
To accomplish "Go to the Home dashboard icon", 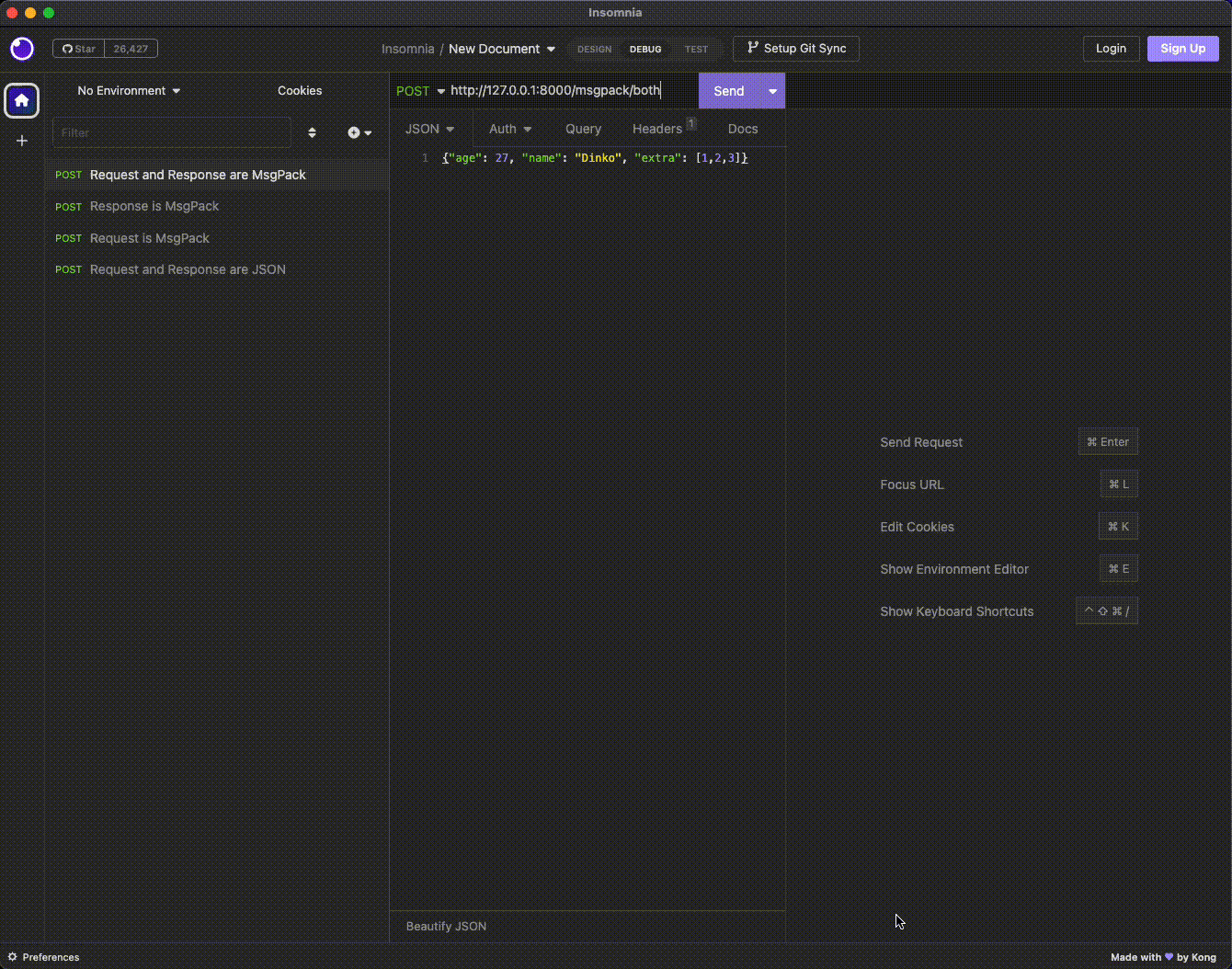I will [22, 101].
